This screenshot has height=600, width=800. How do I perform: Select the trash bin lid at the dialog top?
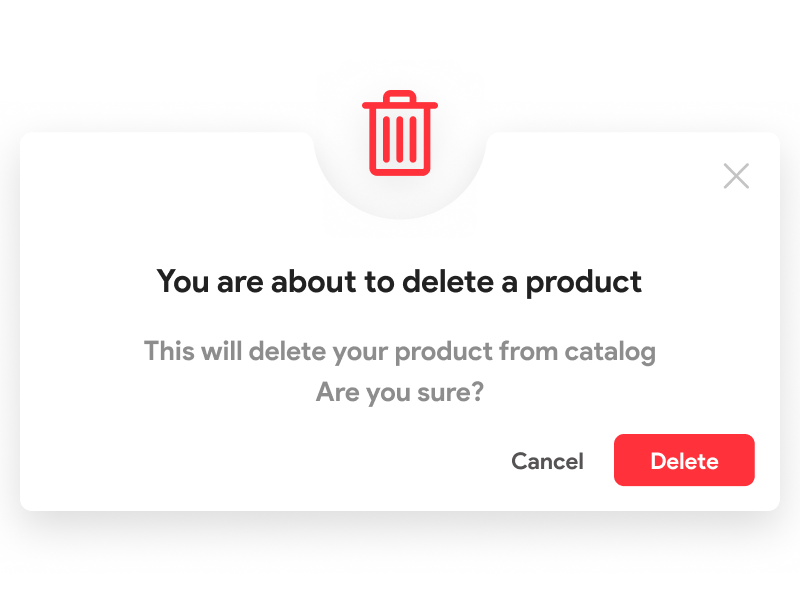(400, 101)
